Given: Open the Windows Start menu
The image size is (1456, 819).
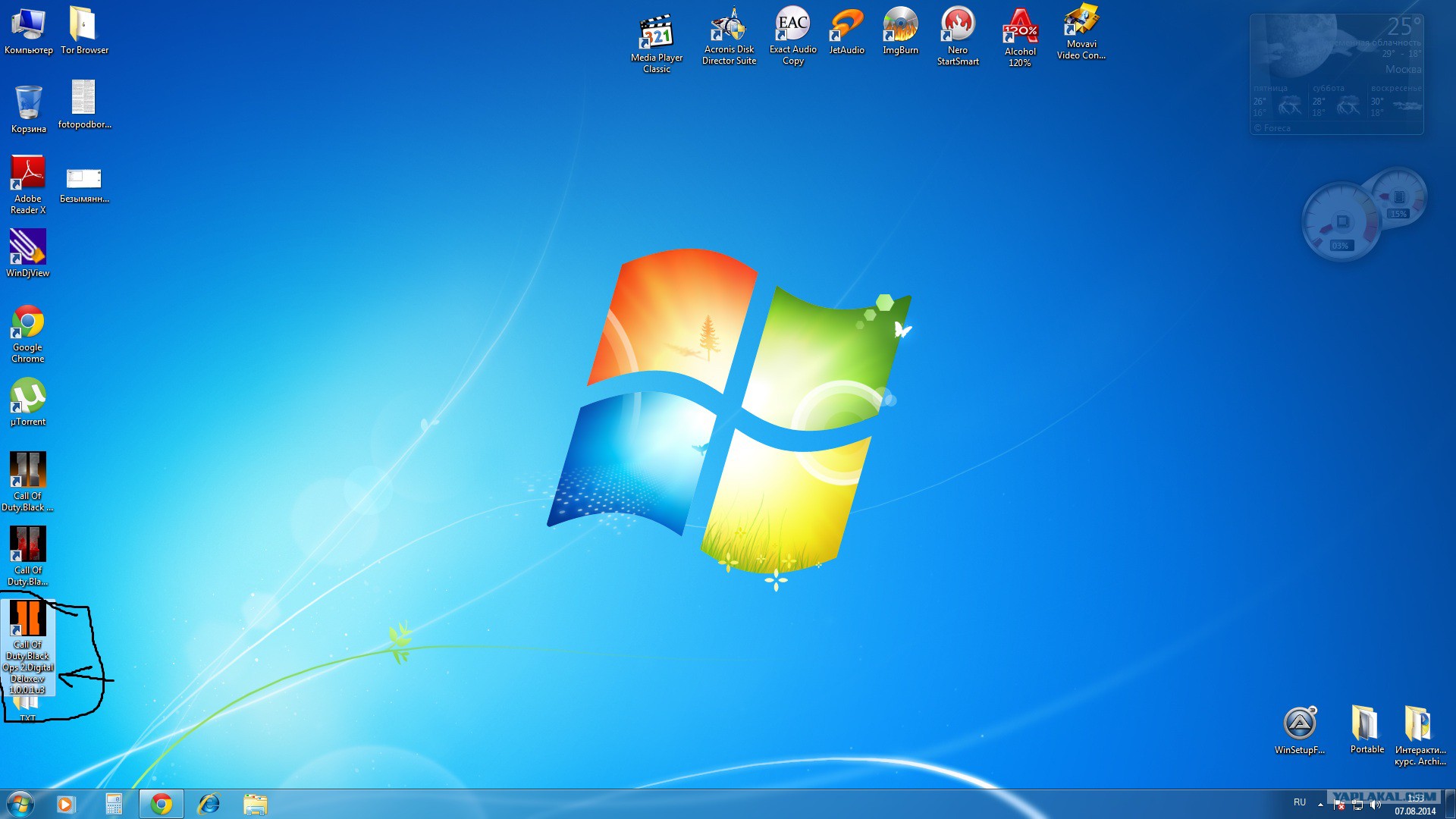Looking at the screenshot, I should 20,804.
